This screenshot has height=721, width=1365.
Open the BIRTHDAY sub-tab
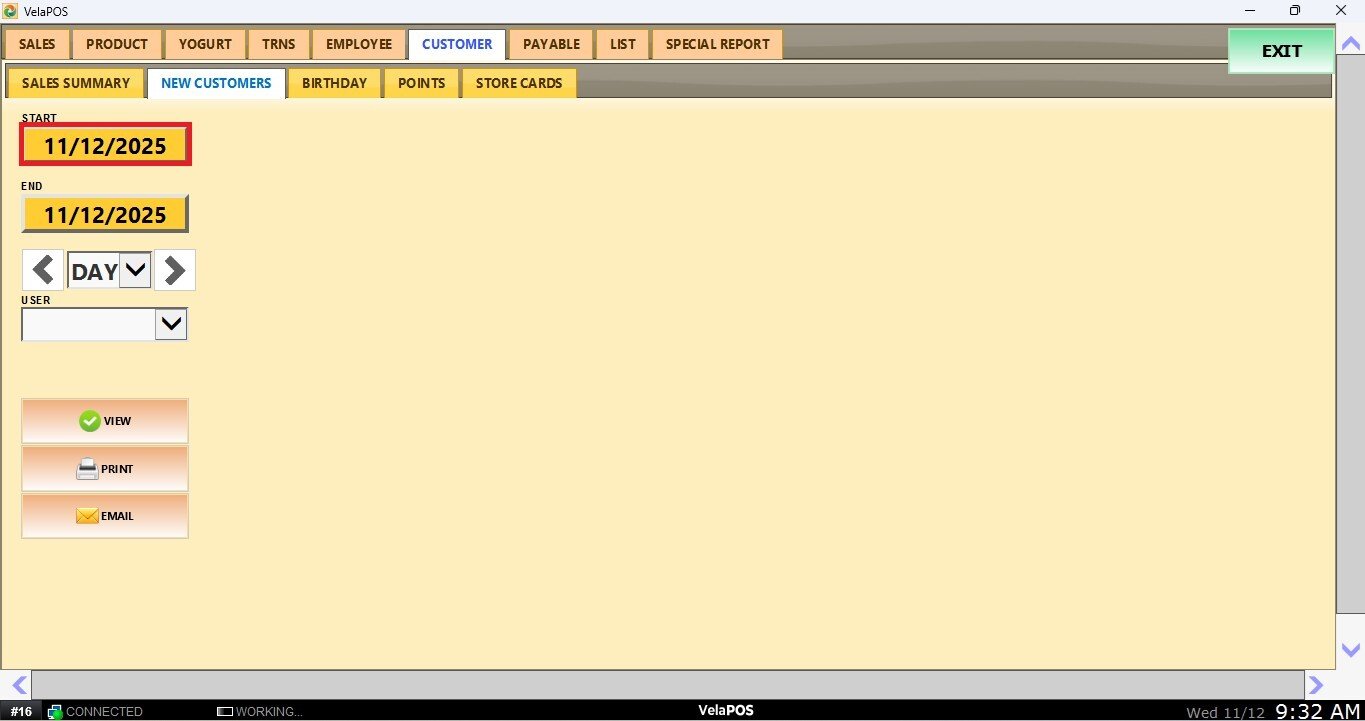point(334,83)
